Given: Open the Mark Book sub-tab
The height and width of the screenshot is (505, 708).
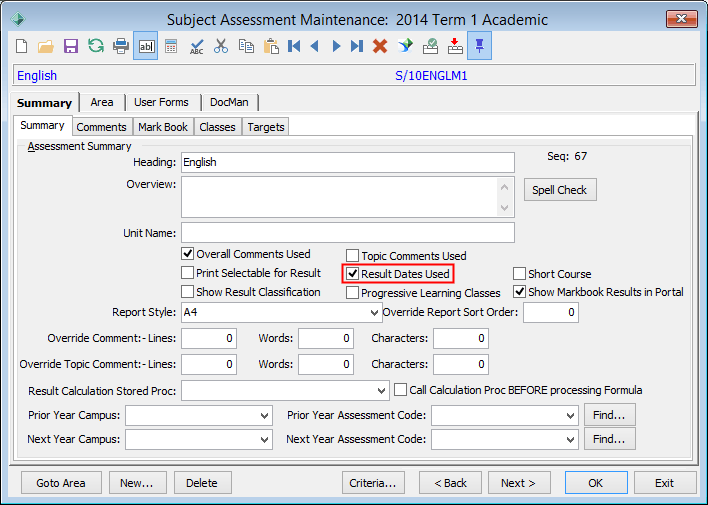Looking at the screenshot, I should [x=163, y=127].
